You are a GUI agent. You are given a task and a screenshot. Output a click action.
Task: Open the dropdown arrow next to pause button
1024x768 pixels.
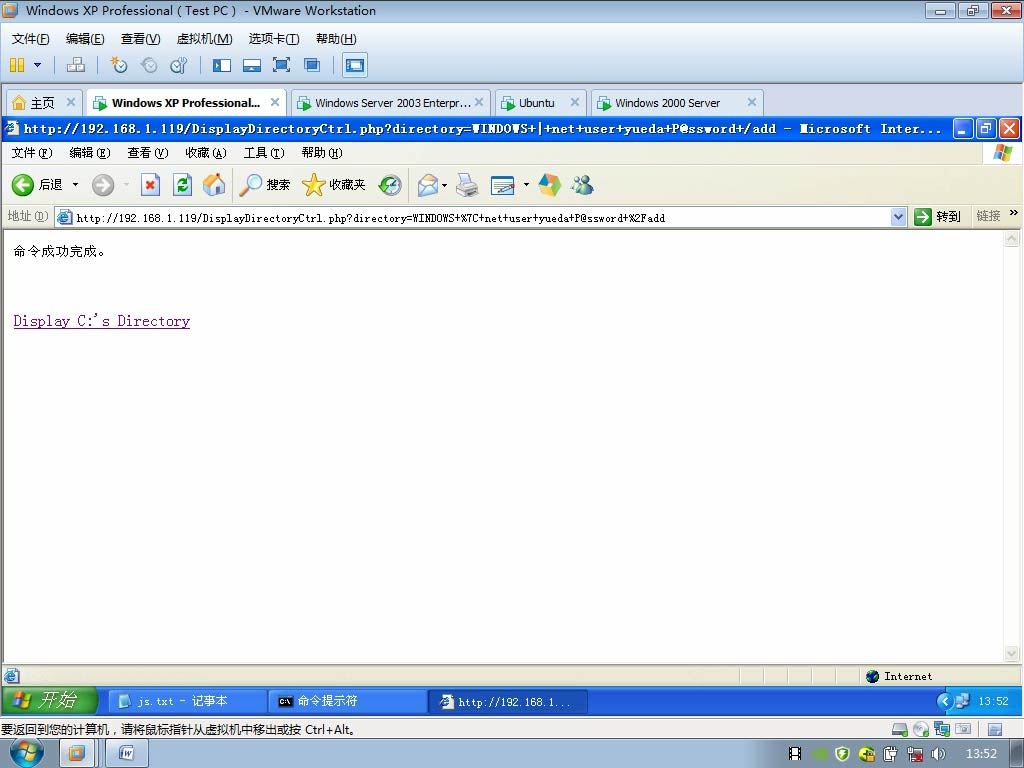point(37,65)
